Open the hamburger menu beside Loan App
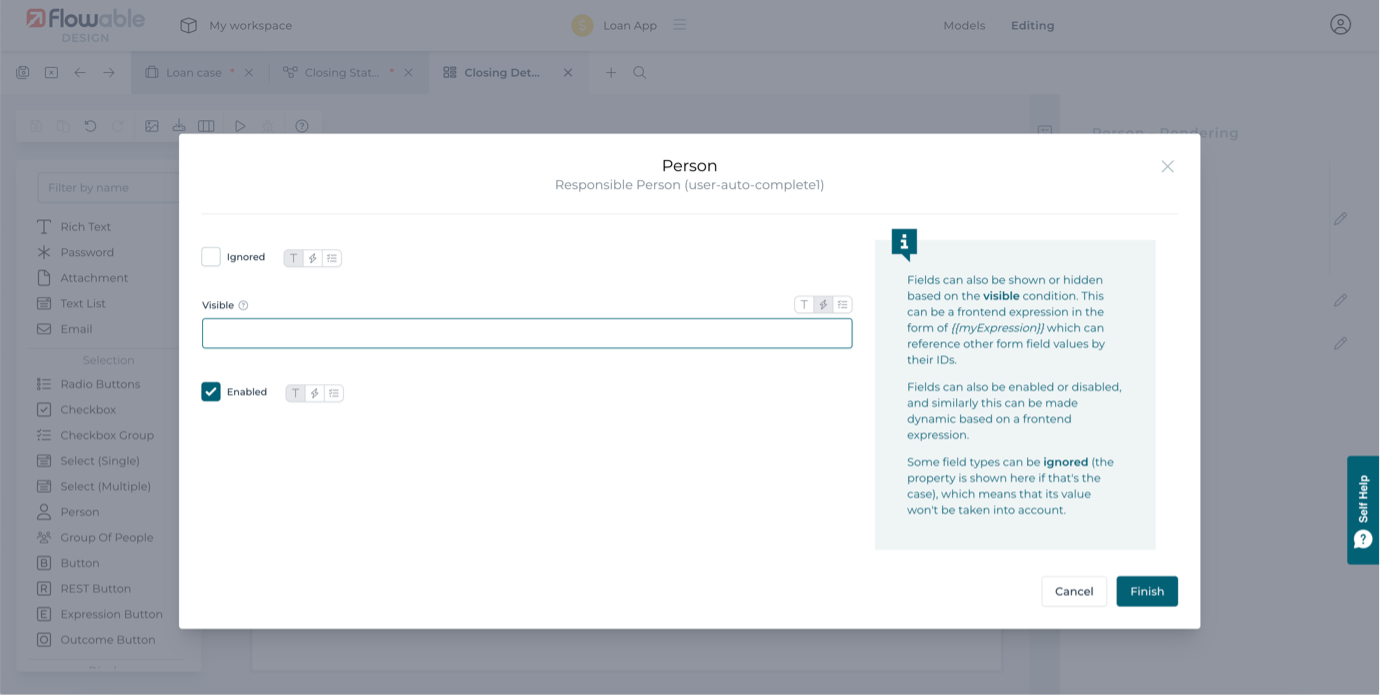 point(680,25)
